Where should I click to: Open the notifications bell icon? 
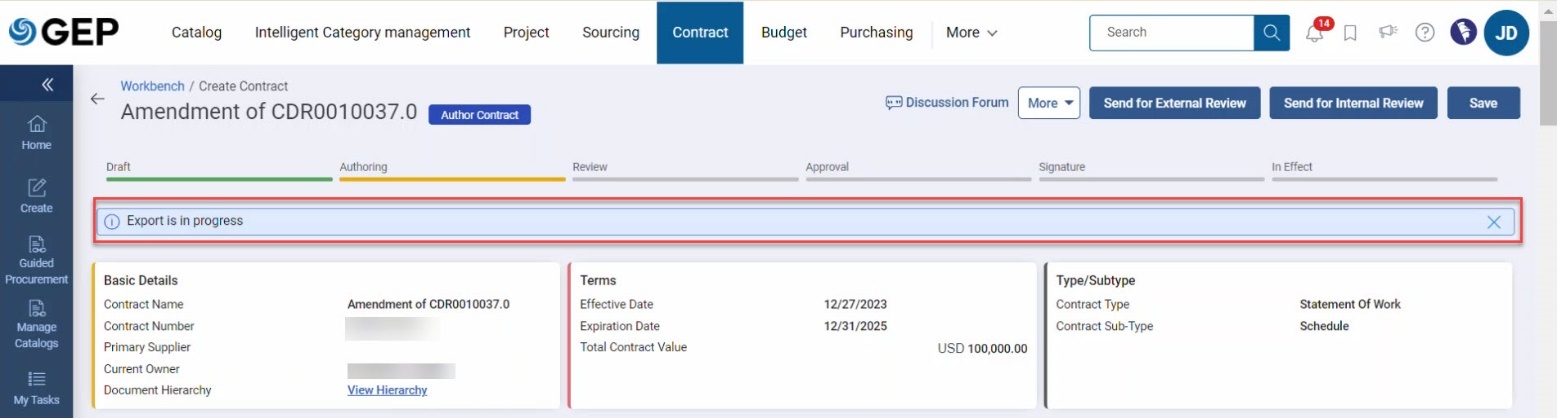coord(1315,33)
